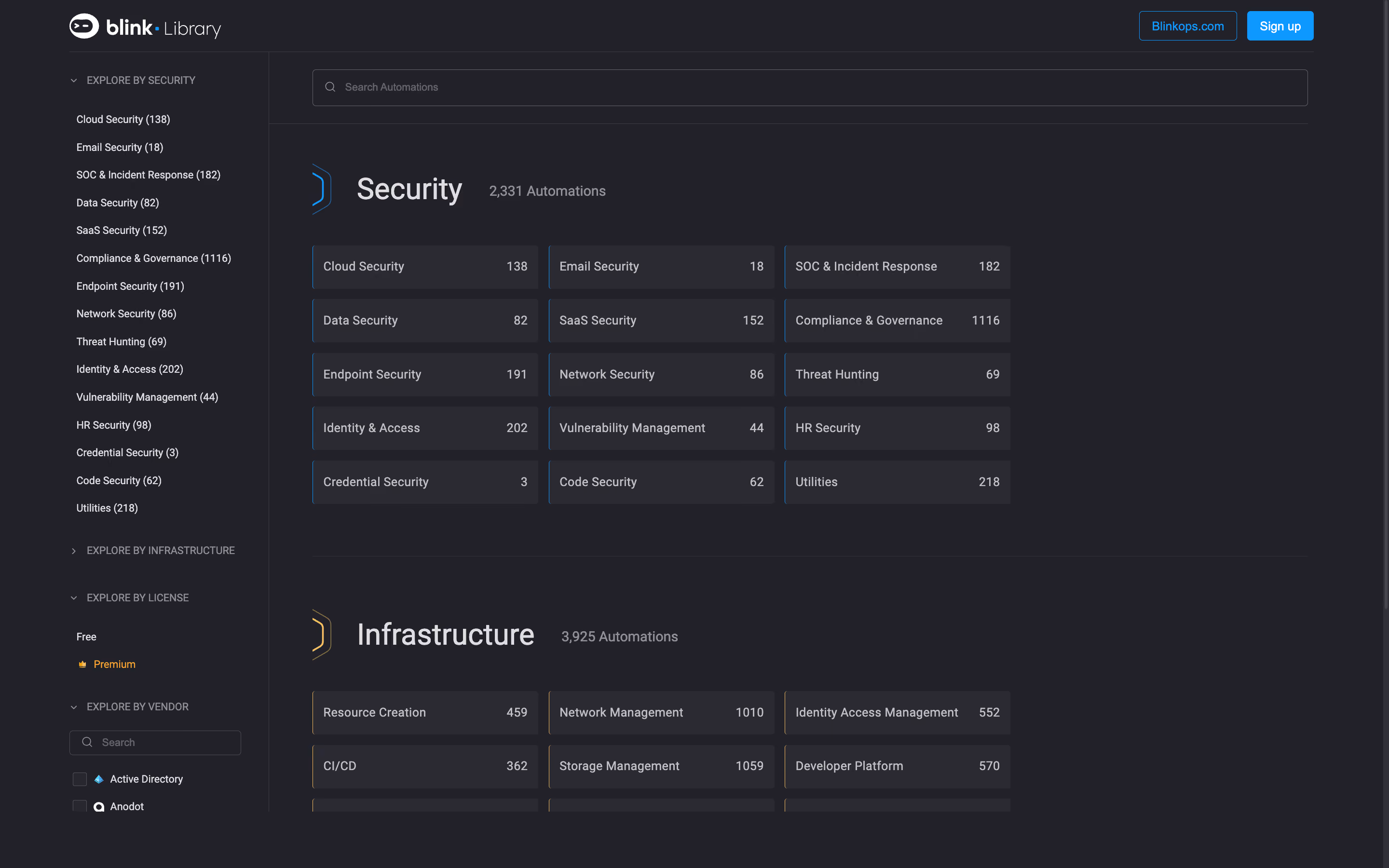Image resolution: width=1389 pixels, height=868 pixels.
Task: Open the Identity & Access 202 card
Action: pos(425,428)
